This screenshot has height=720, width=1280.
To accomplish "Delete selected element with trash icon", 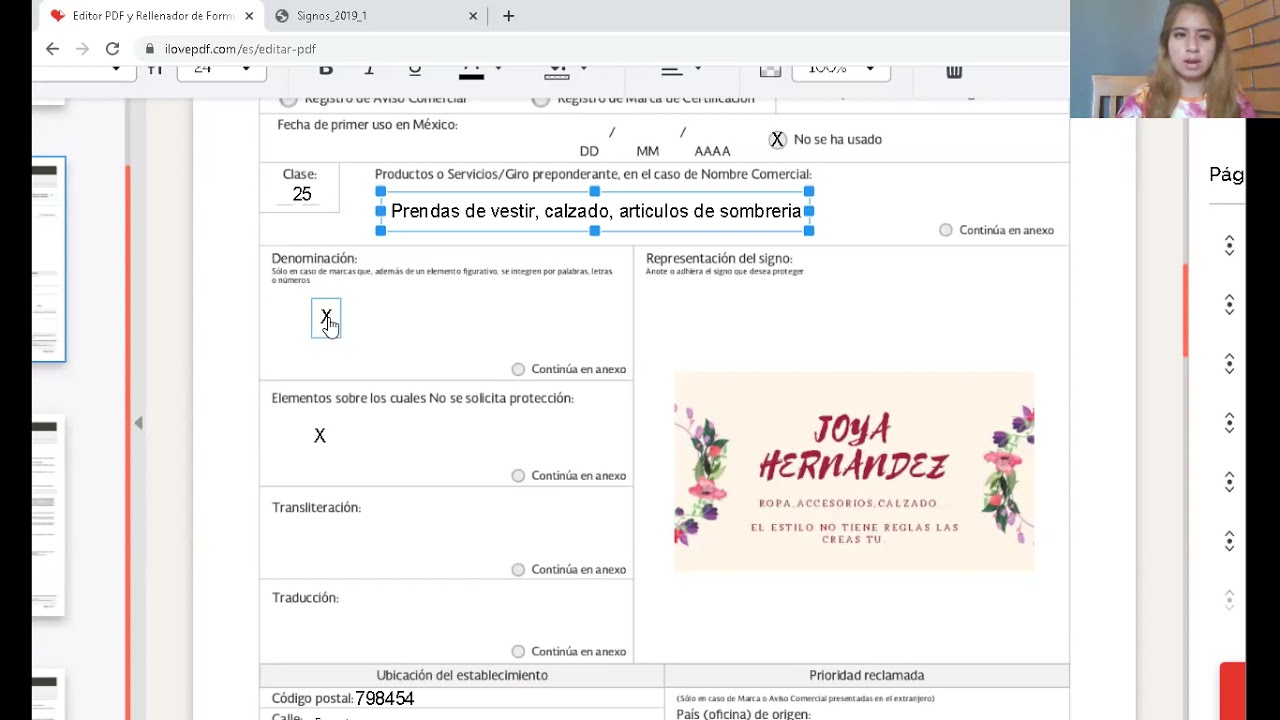I will (x=954, y=70).
